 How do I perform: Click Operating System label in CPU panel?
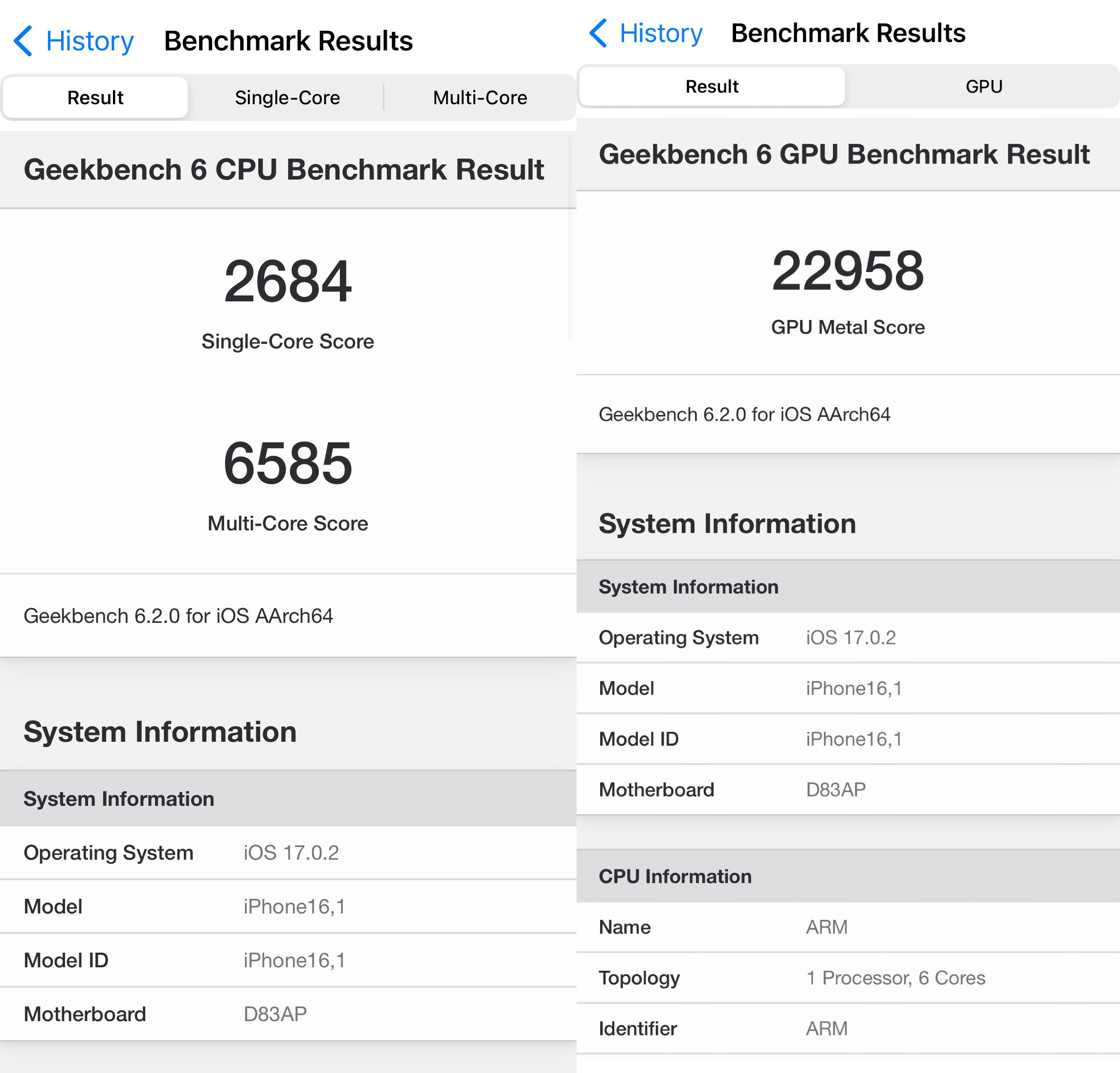[109, 852]
